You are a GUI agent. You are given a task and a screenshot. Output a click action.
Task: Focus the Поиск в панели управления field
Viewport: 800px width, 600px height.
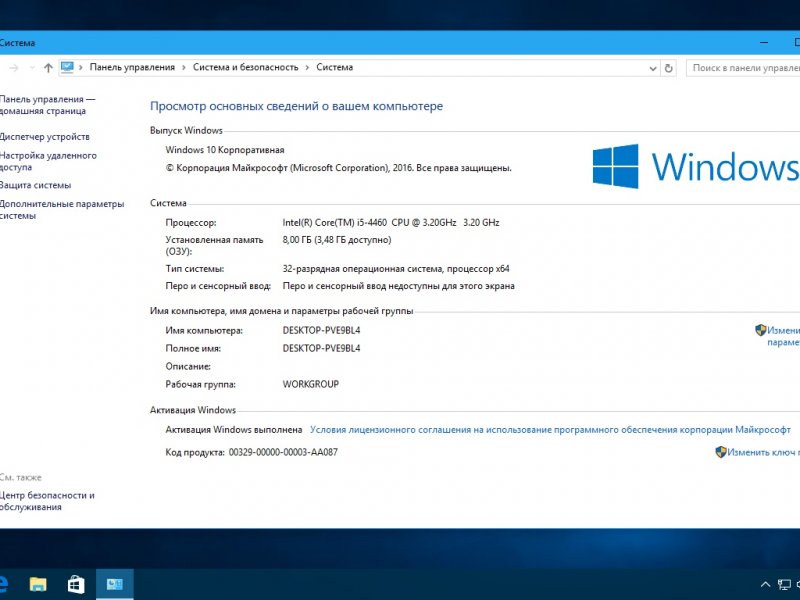(x=743, y=68)
